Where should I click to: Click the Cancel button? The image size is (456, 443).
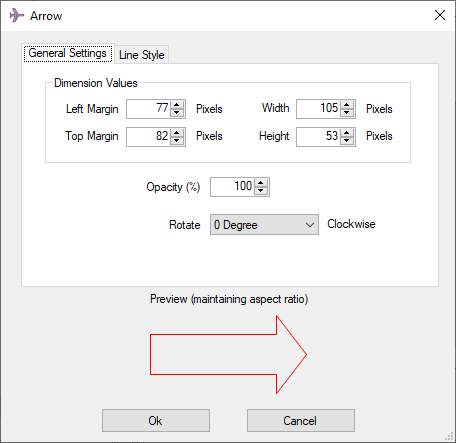[301, 421]
